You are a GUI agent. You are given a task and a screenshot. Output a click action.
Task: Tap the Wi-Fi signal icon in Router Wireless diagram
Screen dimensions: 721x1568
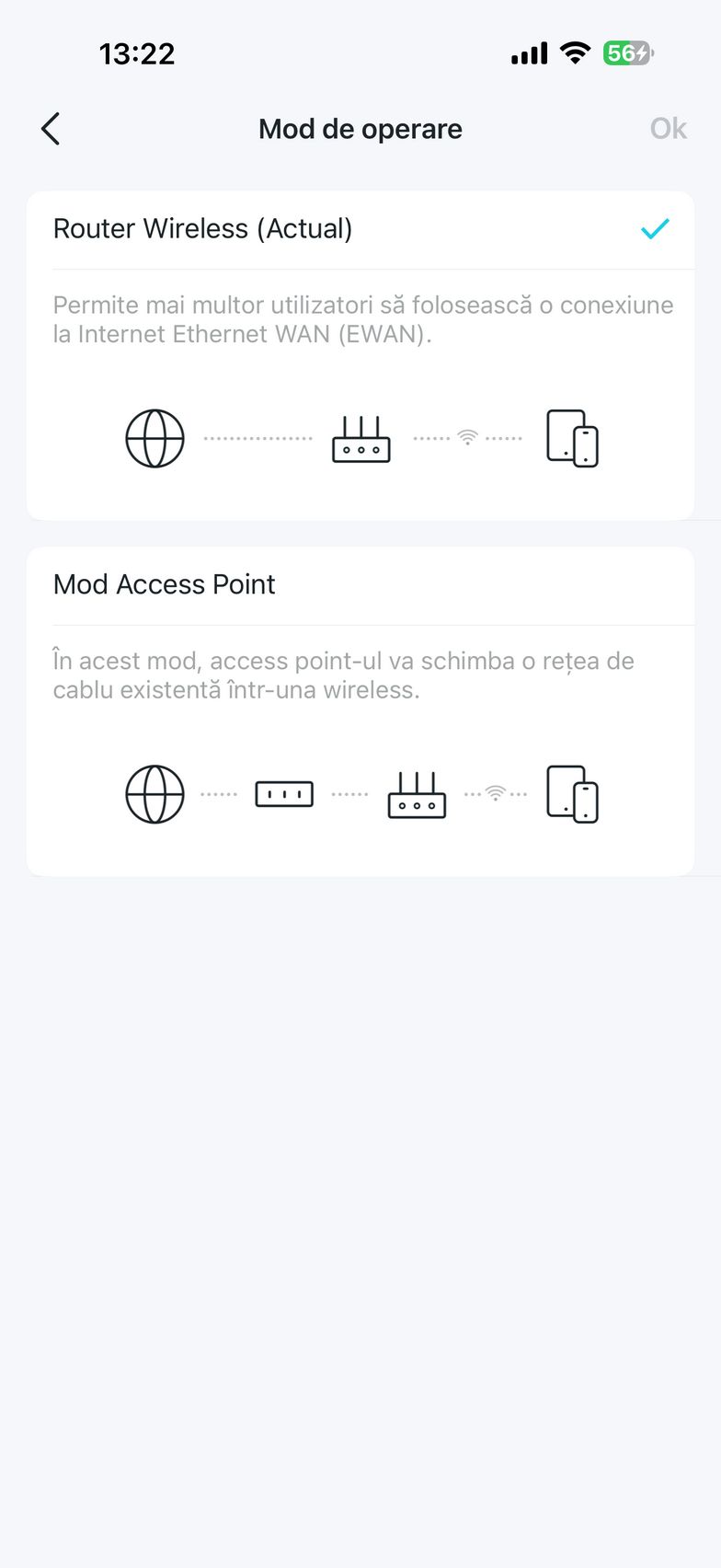pos(468,438)
